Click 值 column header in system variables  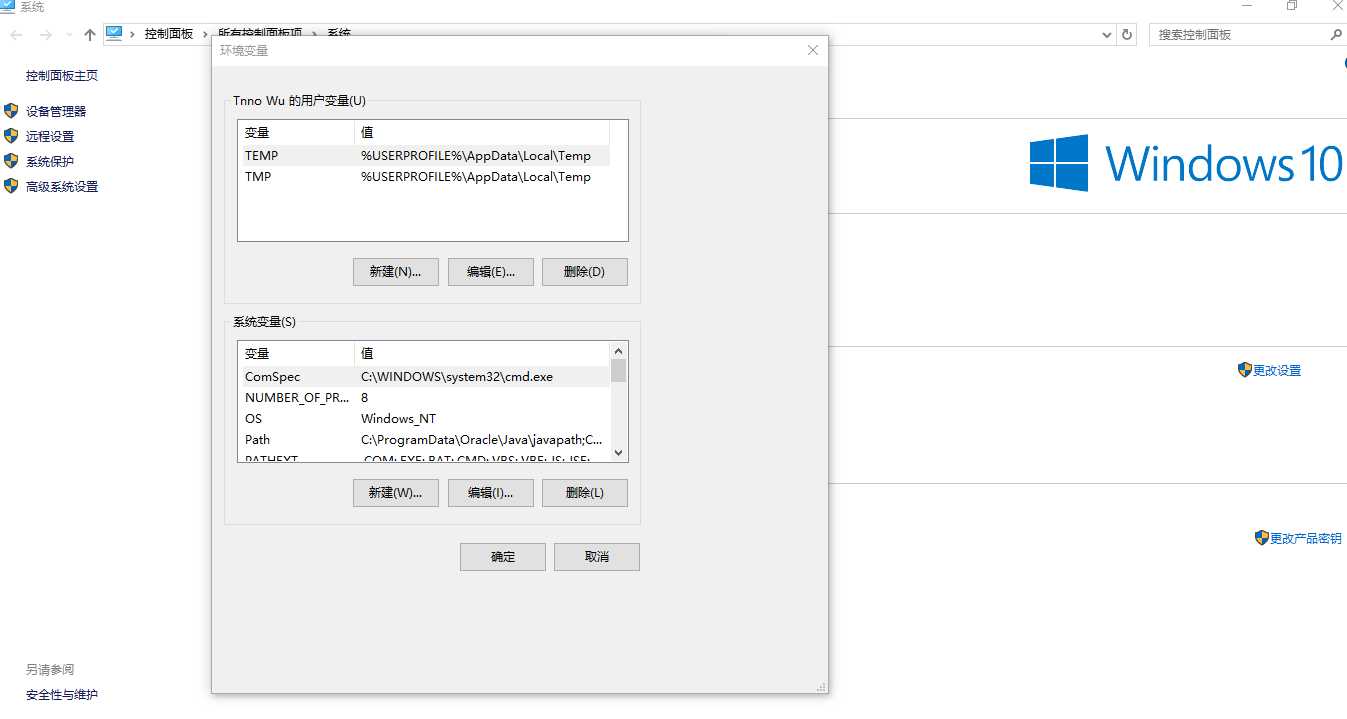pos(482,353)
